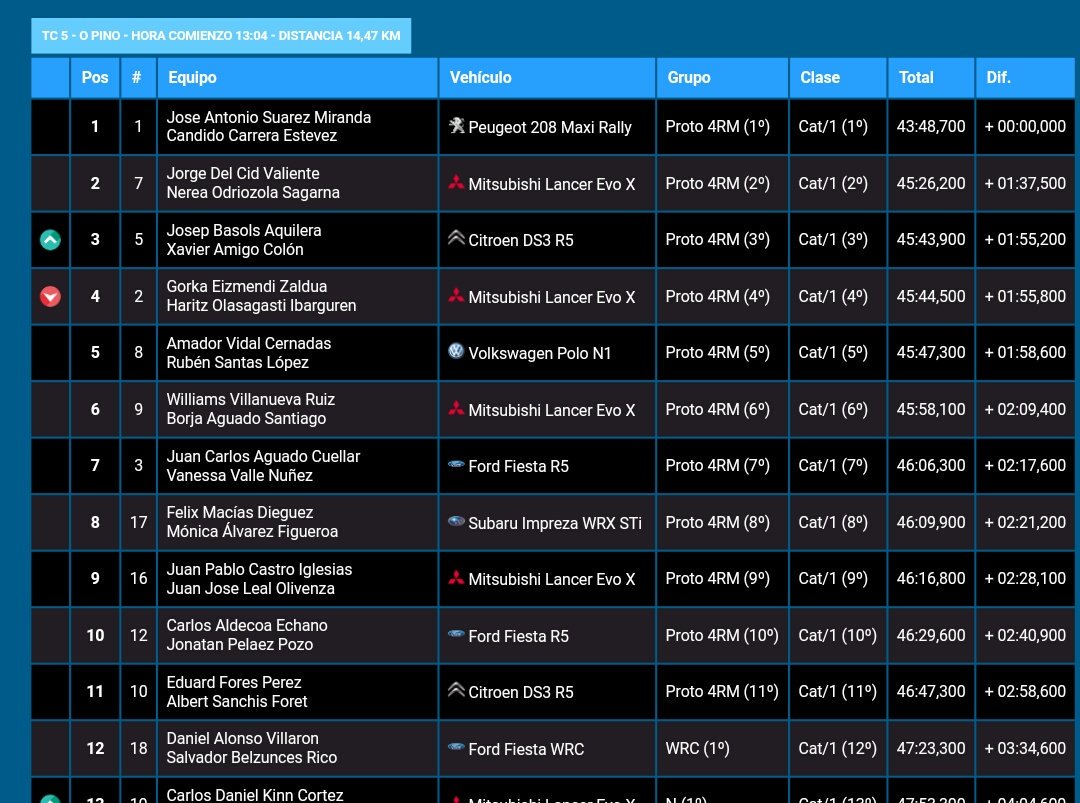1080x803 pixels.
Task: Click the Dif. column header
Action: (x=1025, y=78)
